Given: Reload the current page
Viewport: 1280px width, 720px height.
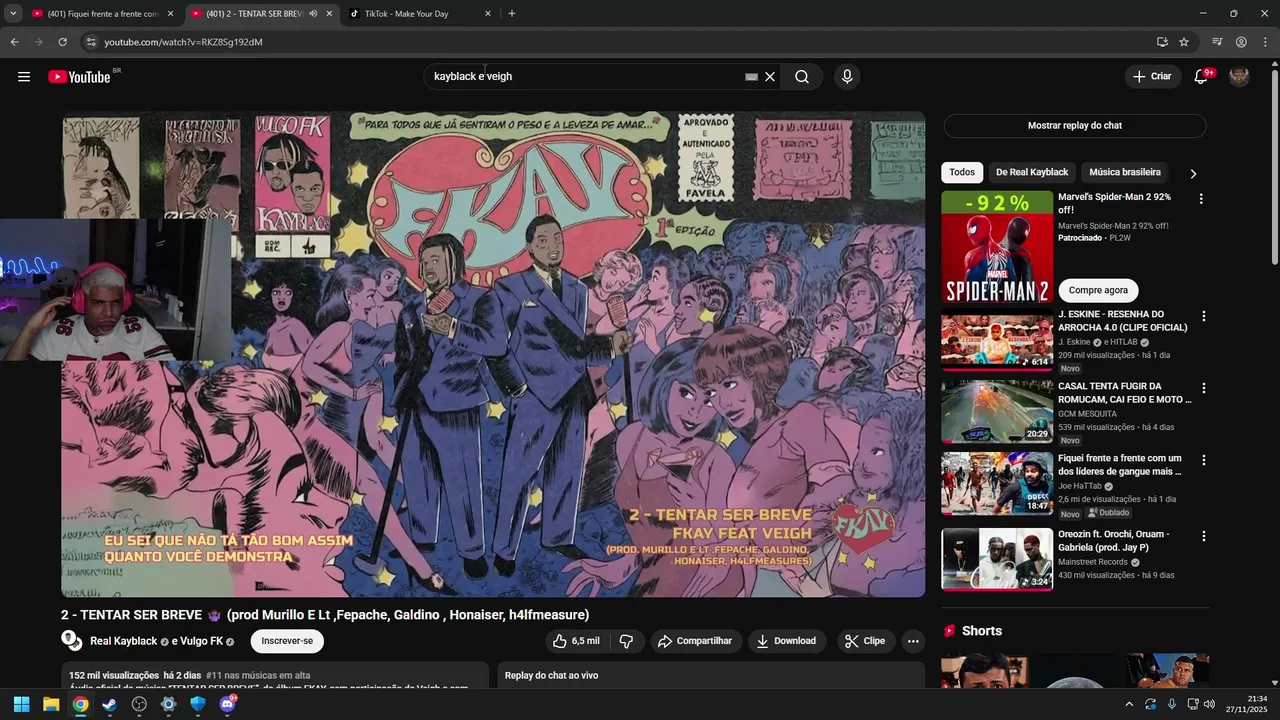Looking at the screenshot, I should (62, 42).
